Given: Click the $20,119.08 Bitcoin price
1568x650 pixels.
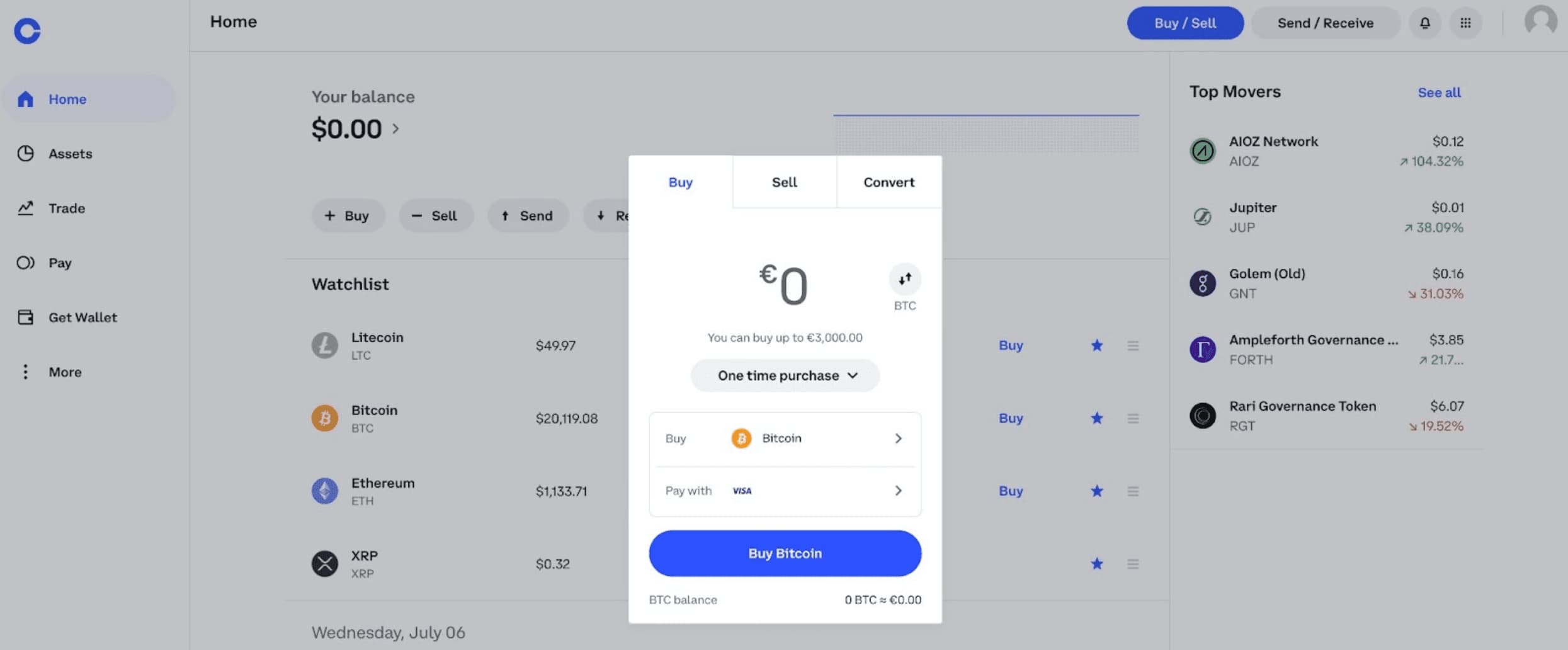Looking at the screenshot, I should 566,418.
